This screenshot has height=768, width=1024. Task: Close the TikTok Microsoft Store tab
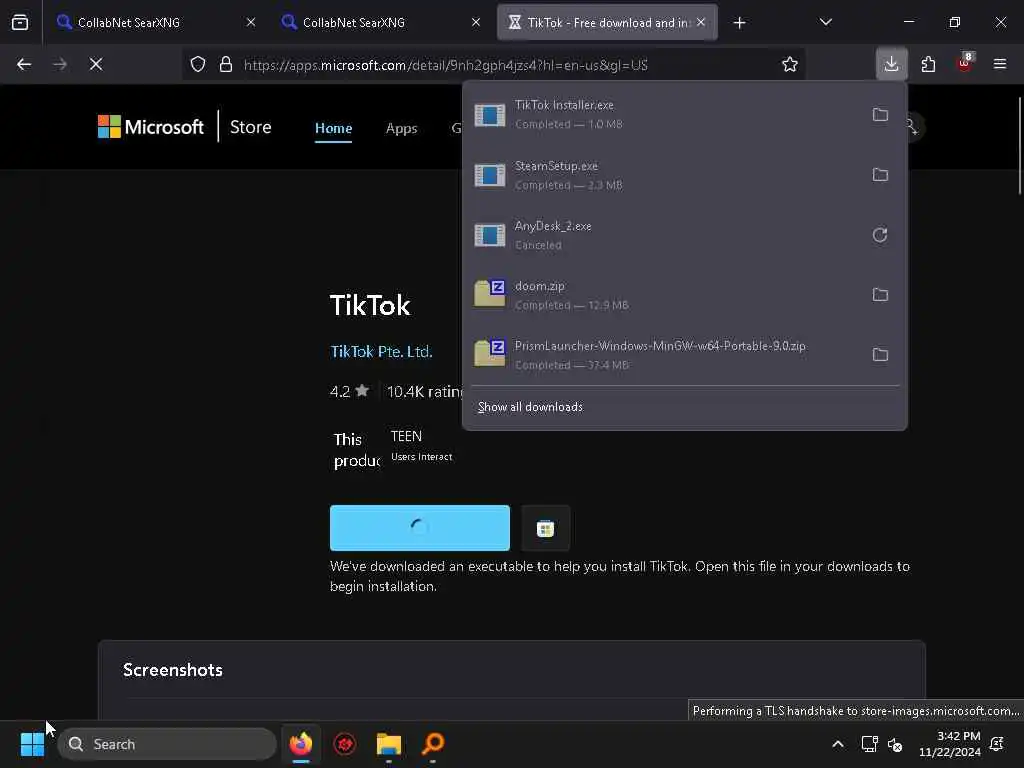(701, 22)
